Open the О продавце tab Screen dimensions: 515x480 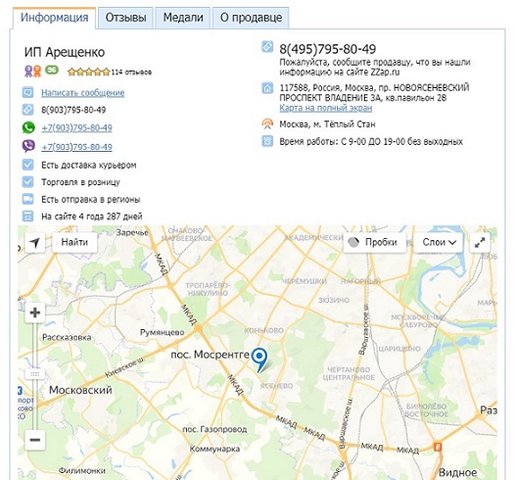pos(251,18)
